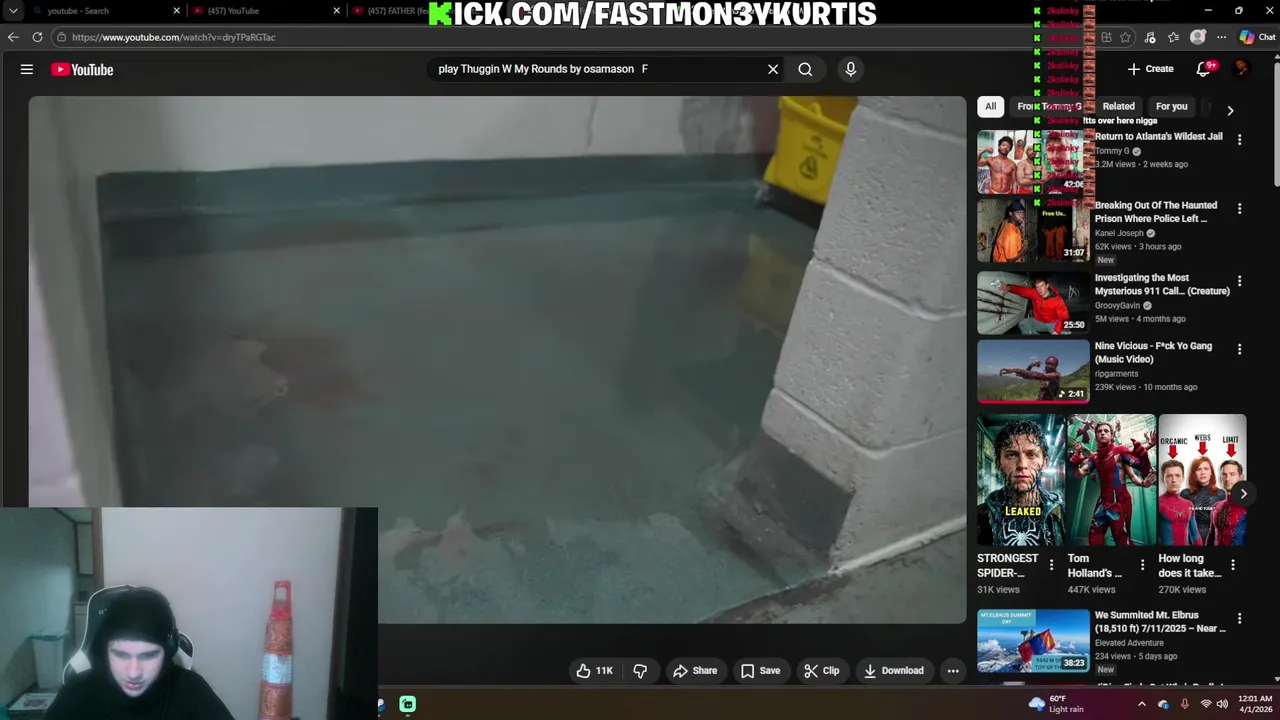The height and width of the screenshot is (720, 1280).
Task: Open options for 'Breaking Out Of The Haunted Prison'
Action: click(1239, 209)
